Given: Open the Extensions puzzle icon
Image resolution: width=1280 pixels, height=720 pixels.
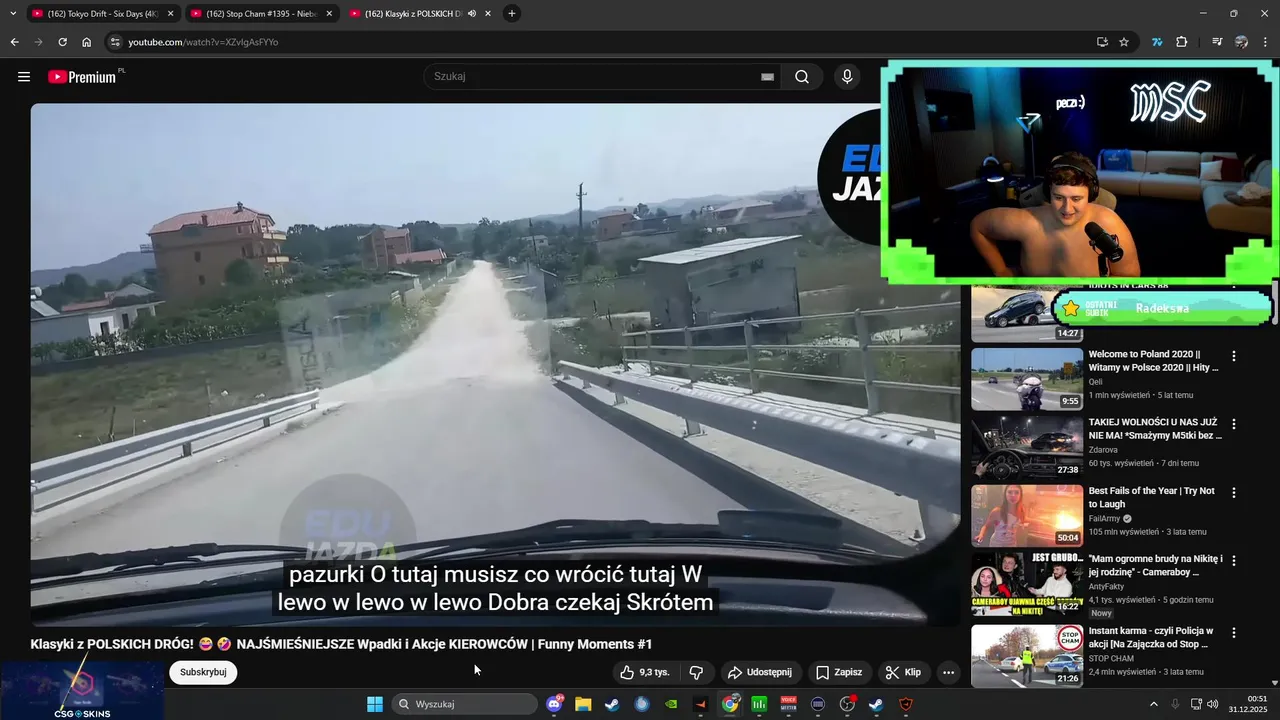Looking at the screenshot, I should click(x=1182, y=42).
